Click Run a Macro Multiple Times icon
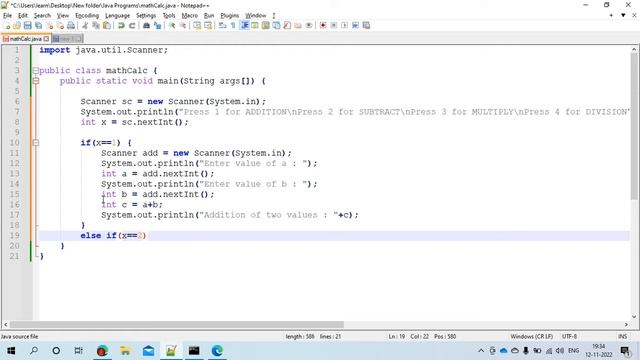 tap(355, 25)
